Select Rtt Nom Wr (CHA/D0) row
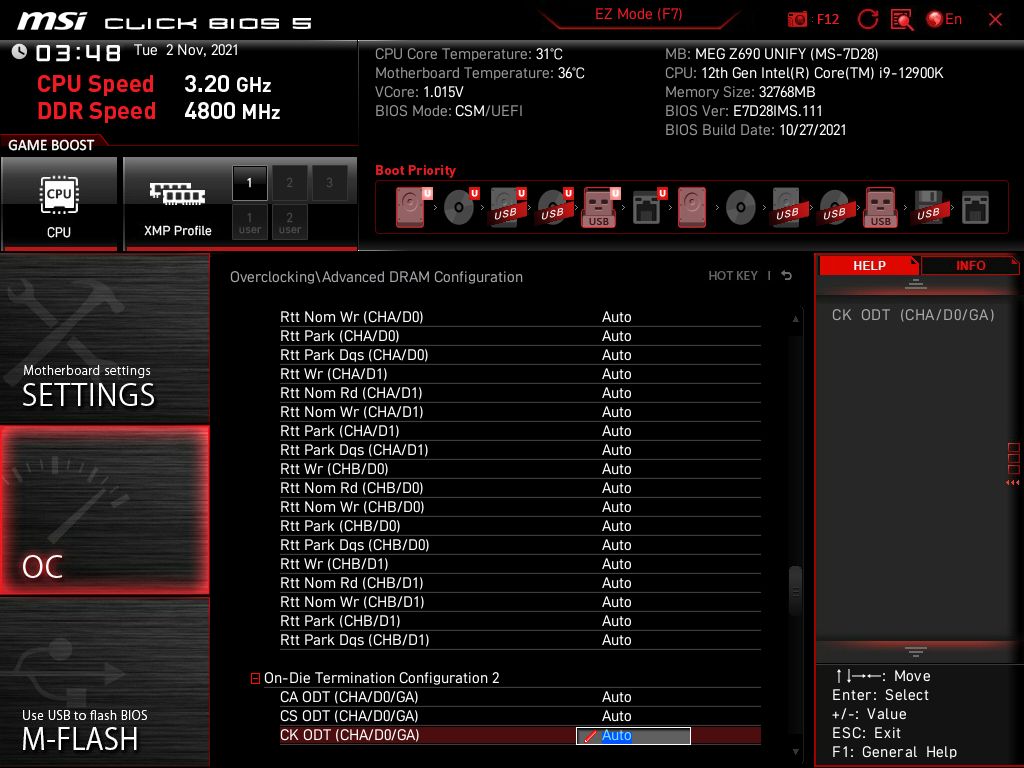This screenshot has width=1024, height=768. pos(520,317)
